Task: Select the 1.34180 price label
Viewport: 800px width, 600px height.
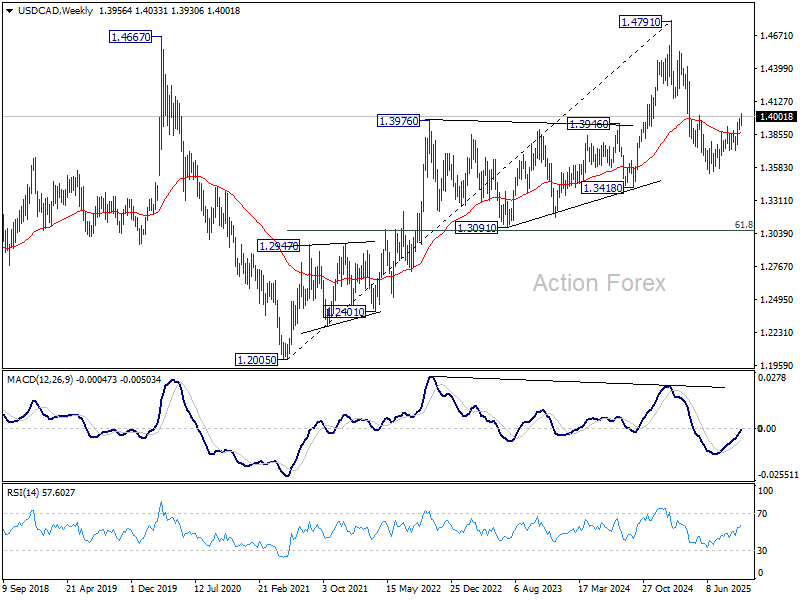Action: click(x=603, y=188)
